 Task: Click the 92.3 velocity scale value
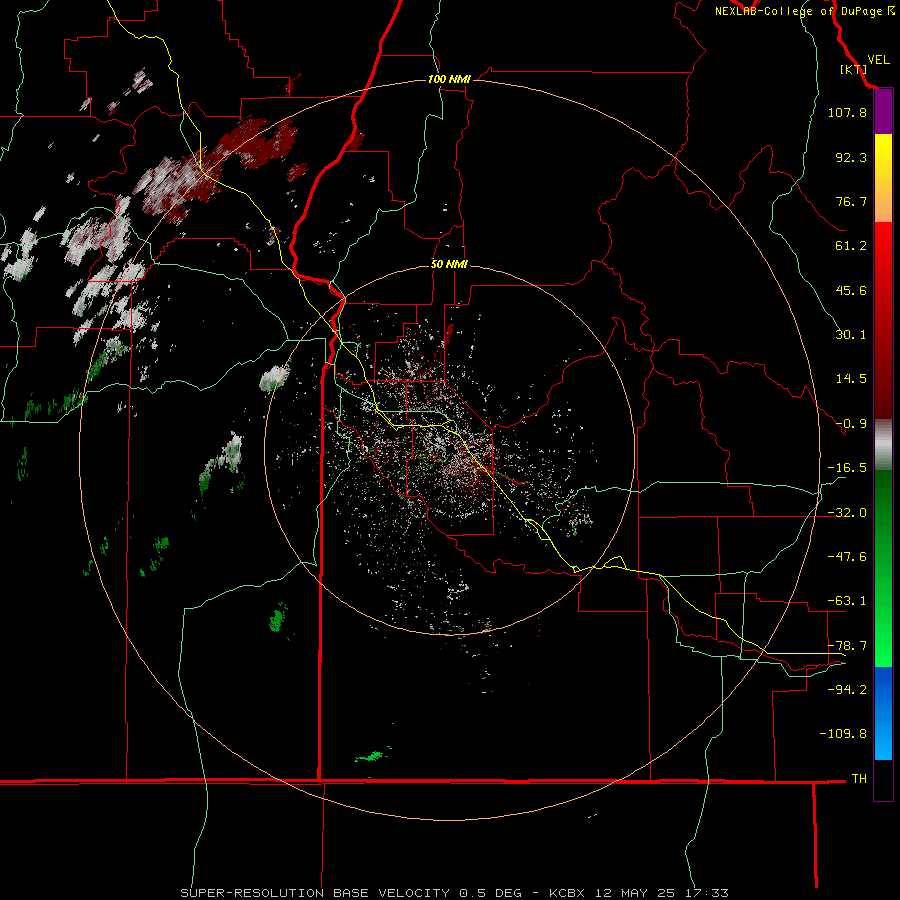coord(851,157)
